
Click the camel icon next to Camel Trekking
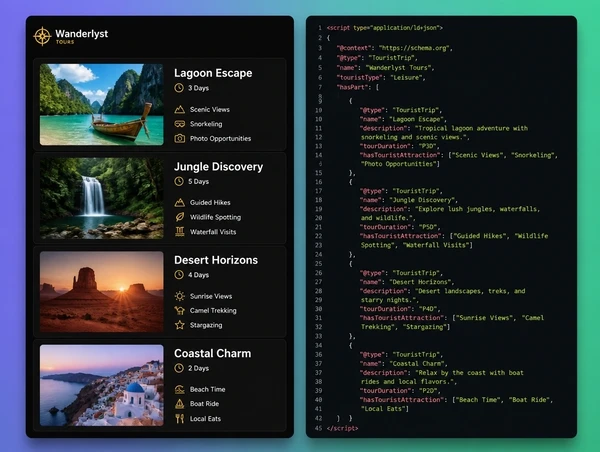click(179, 310)
